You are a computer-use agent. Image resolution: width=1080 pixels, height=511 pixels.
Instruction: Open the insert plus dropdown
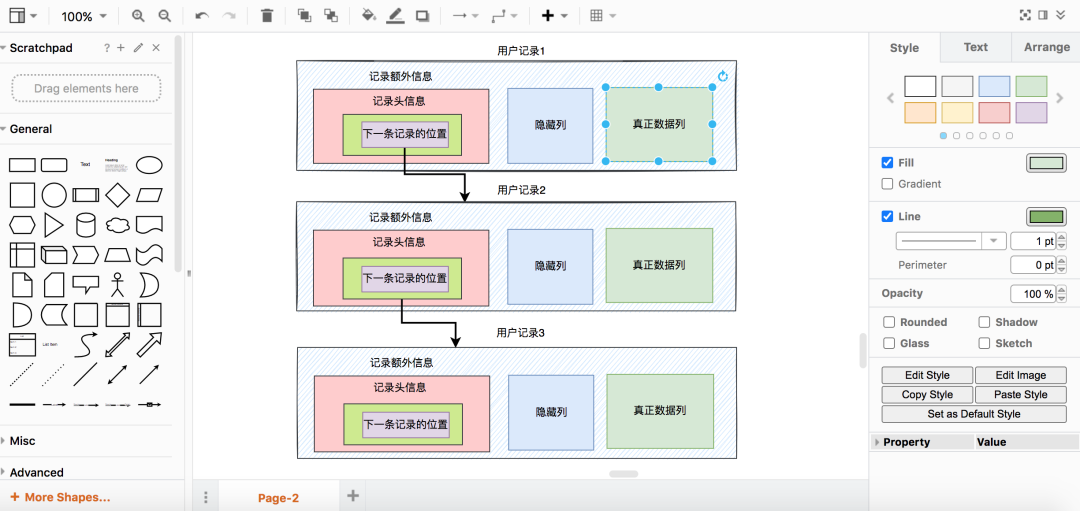point(554,16)
